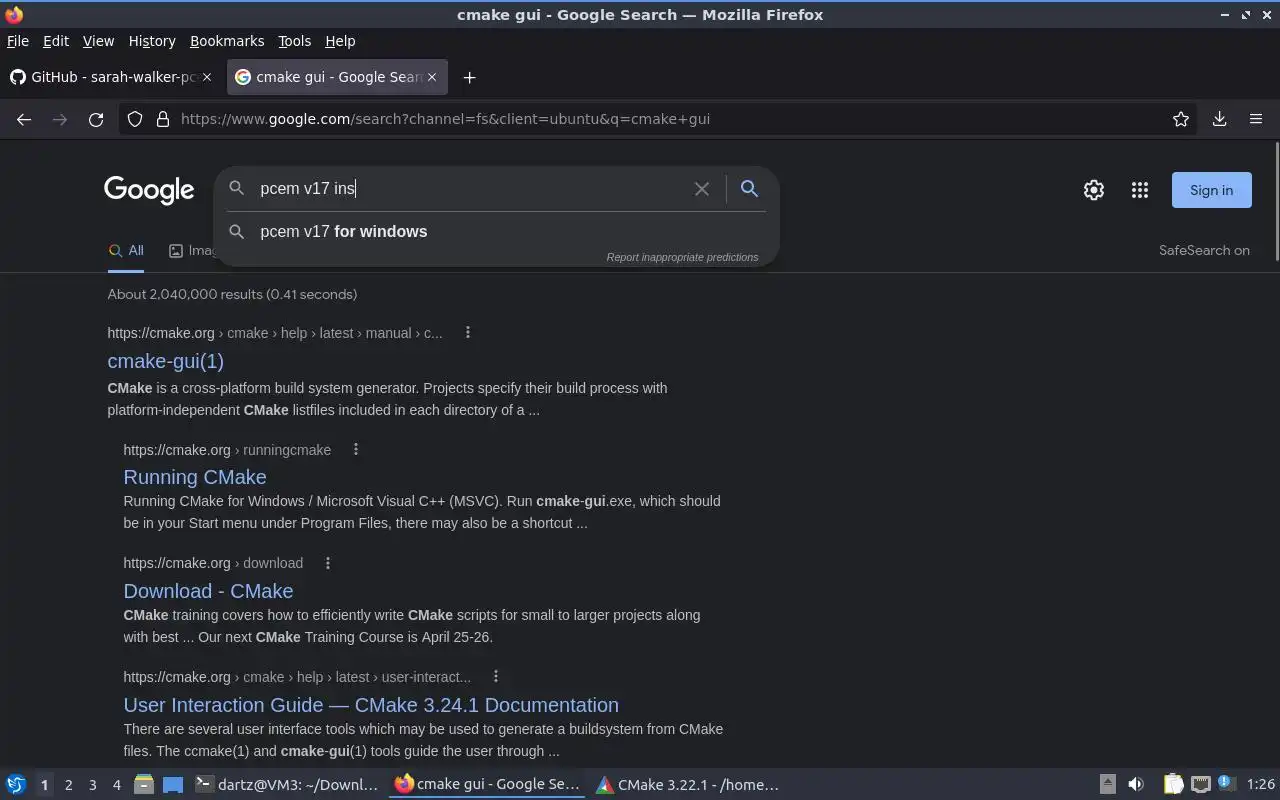Image resolution: width=1280 pixels, height=800 pixels.
Task: Click the Sign in button
Action: tap(1211, 190)
